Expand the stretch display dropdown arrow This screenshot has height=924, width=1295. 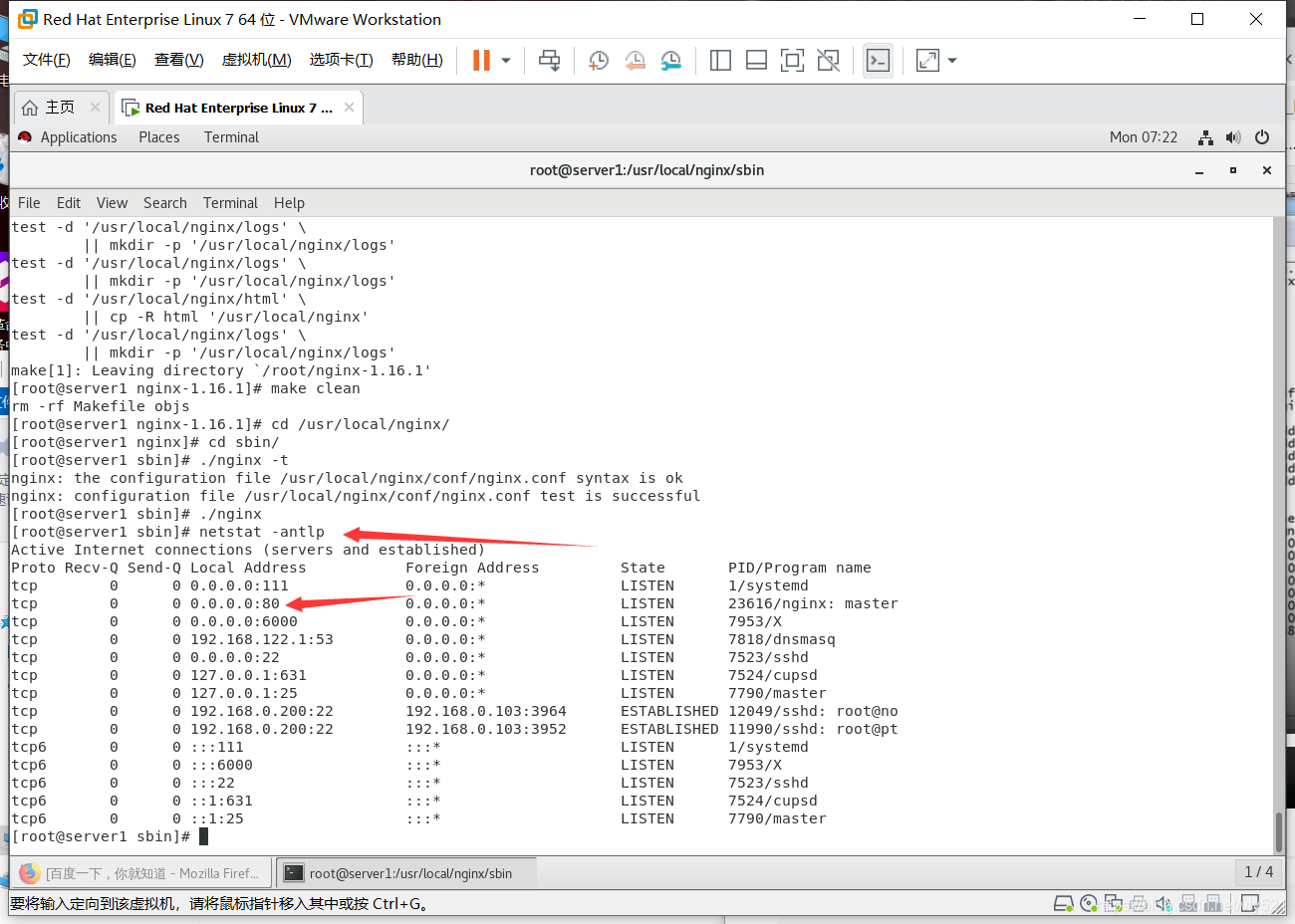click(x=952, y=61)
